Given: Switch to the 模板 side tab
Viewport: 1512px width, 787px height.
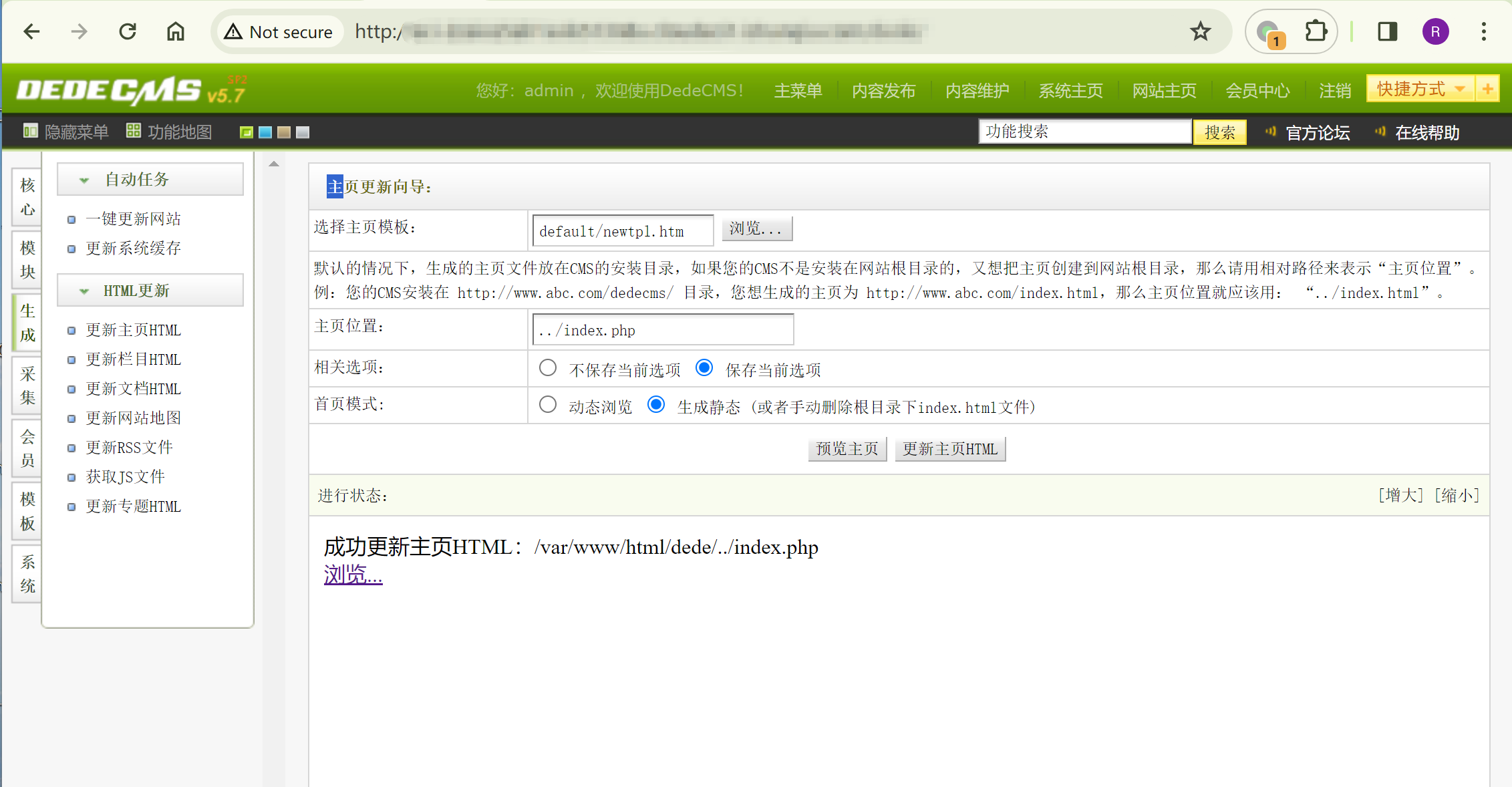Looking at the screenshot, I should [27, 511].
